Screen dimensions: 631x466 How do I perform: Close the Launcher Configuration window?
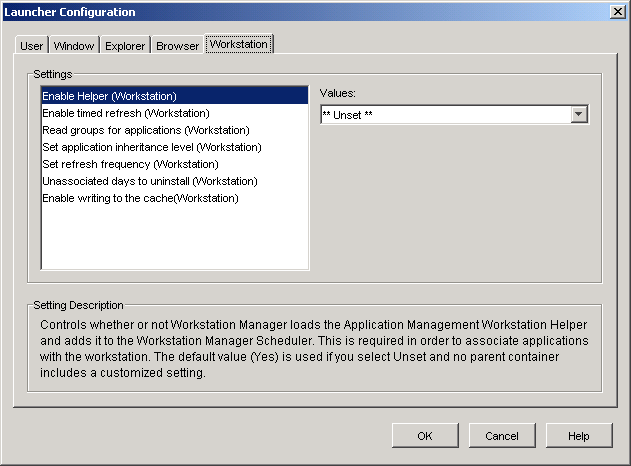(x=617, y=12)
